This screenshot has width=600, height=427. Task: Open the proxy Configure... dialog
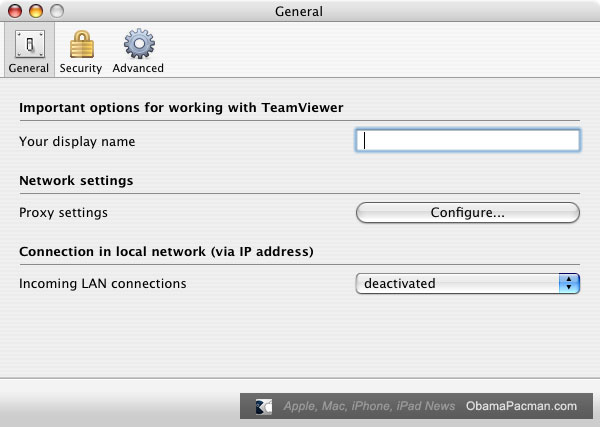(x=468, y=212)
